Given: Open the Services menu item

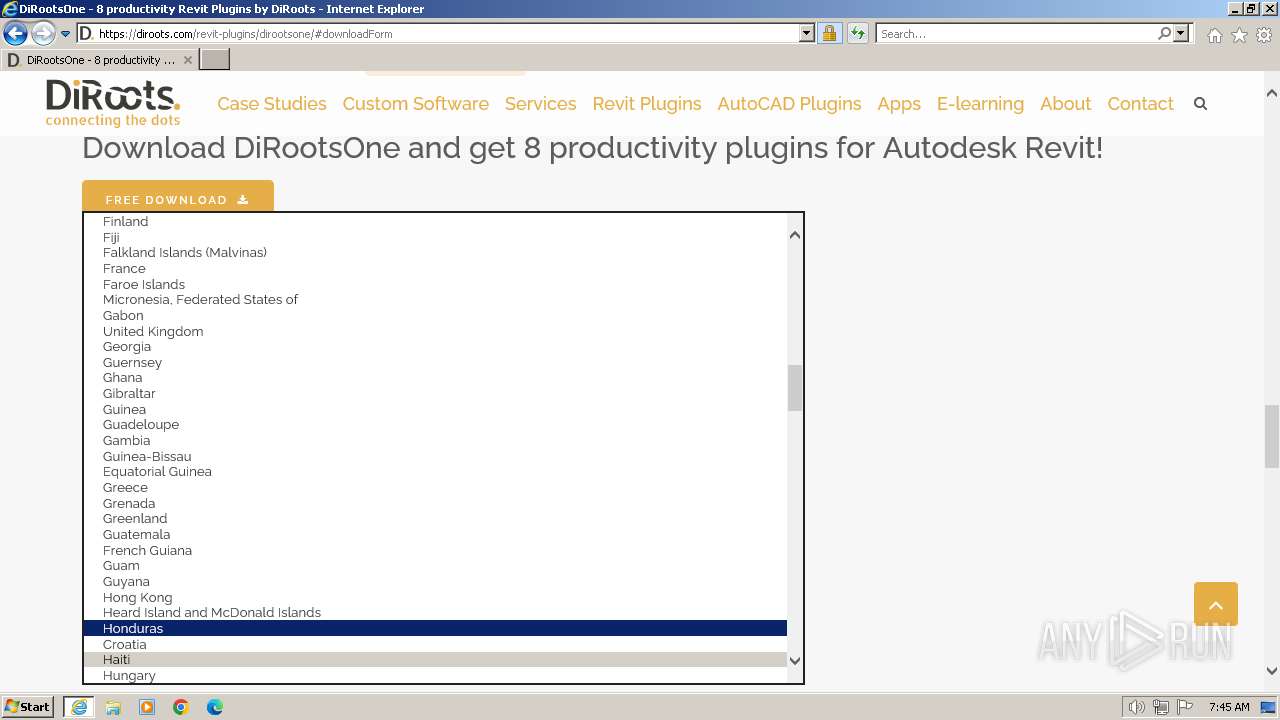Looking at the screenshot, I should (x=541, y=104).
